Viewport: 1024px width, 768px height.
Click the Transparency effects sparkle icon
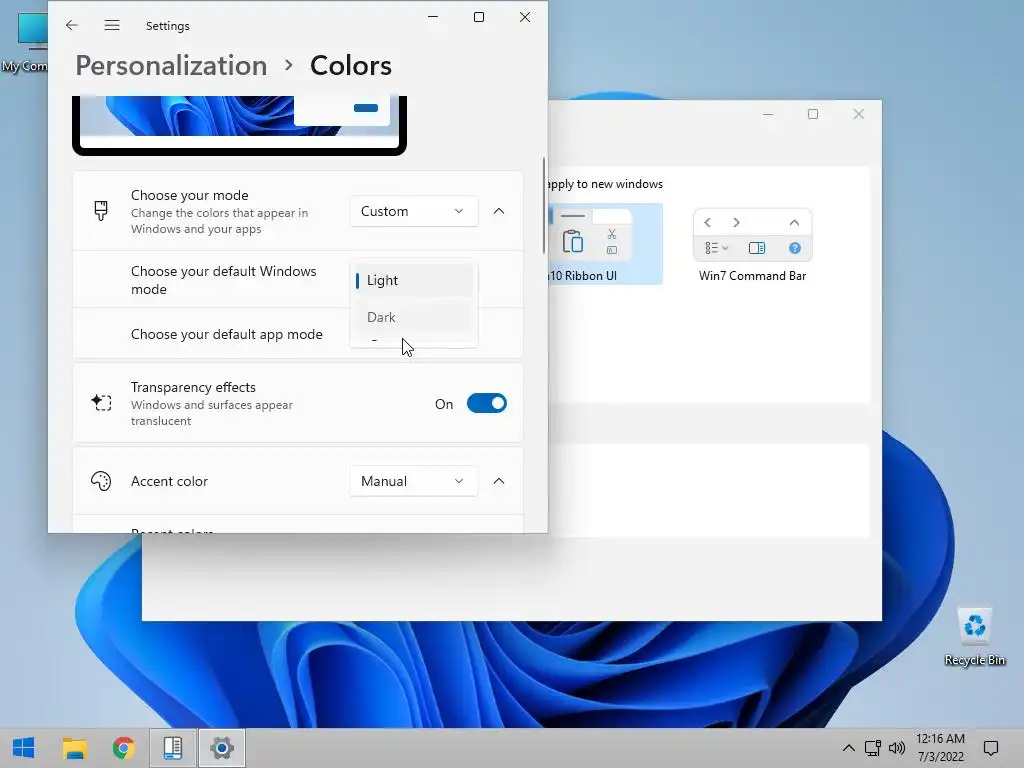point(101,403)
